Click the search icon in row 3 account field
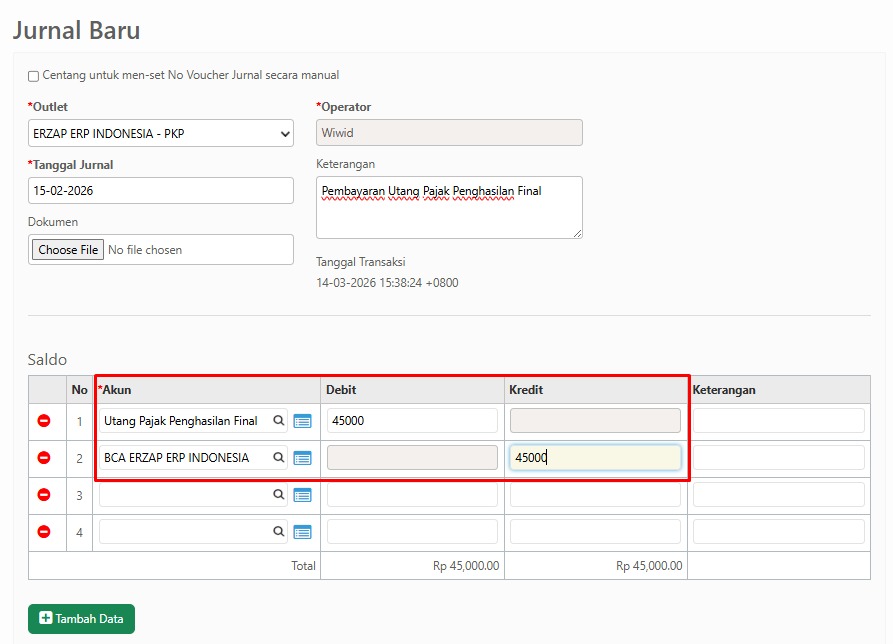893x644 pixels. (x=279, y=495)
